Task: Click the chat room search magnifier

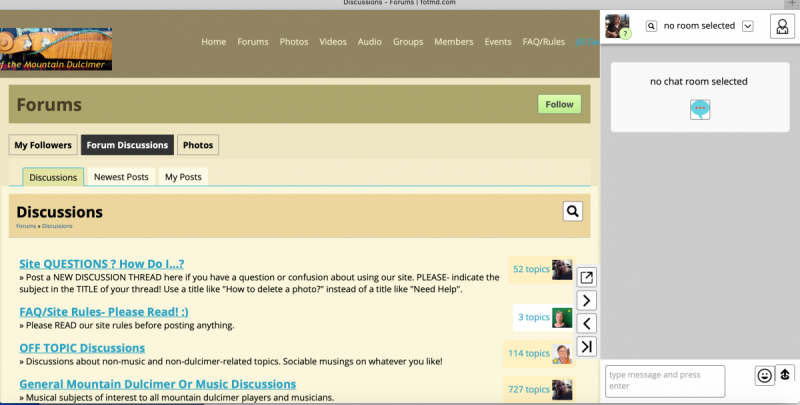Action: (651, 26)
